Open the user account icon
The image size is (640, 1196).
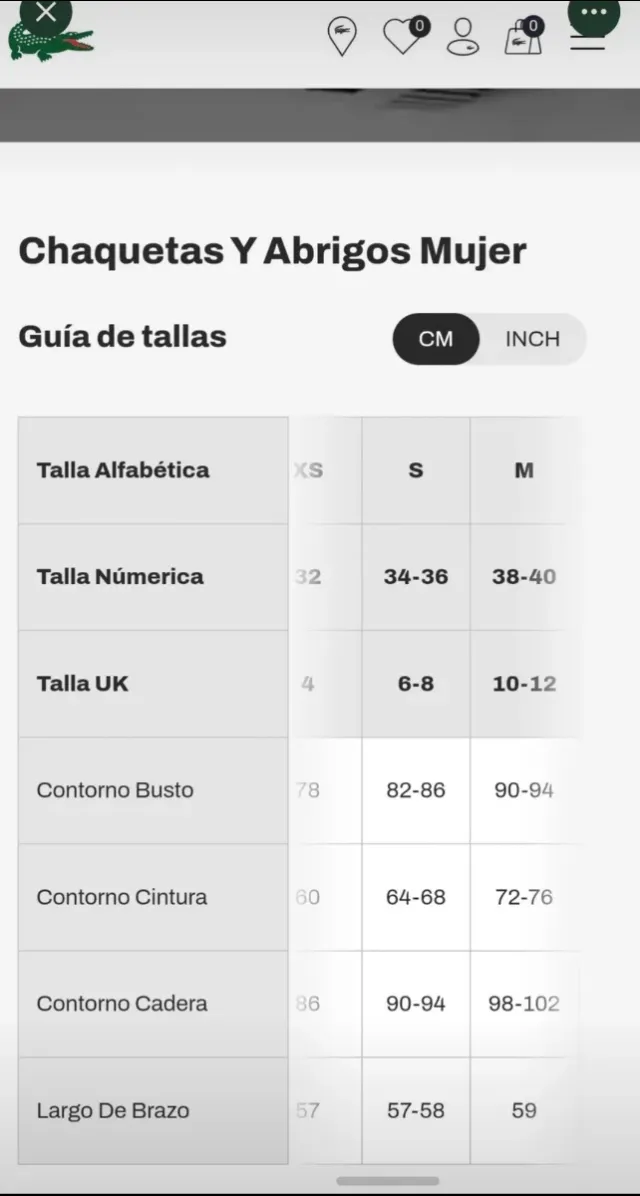click(x=462, y=36)
